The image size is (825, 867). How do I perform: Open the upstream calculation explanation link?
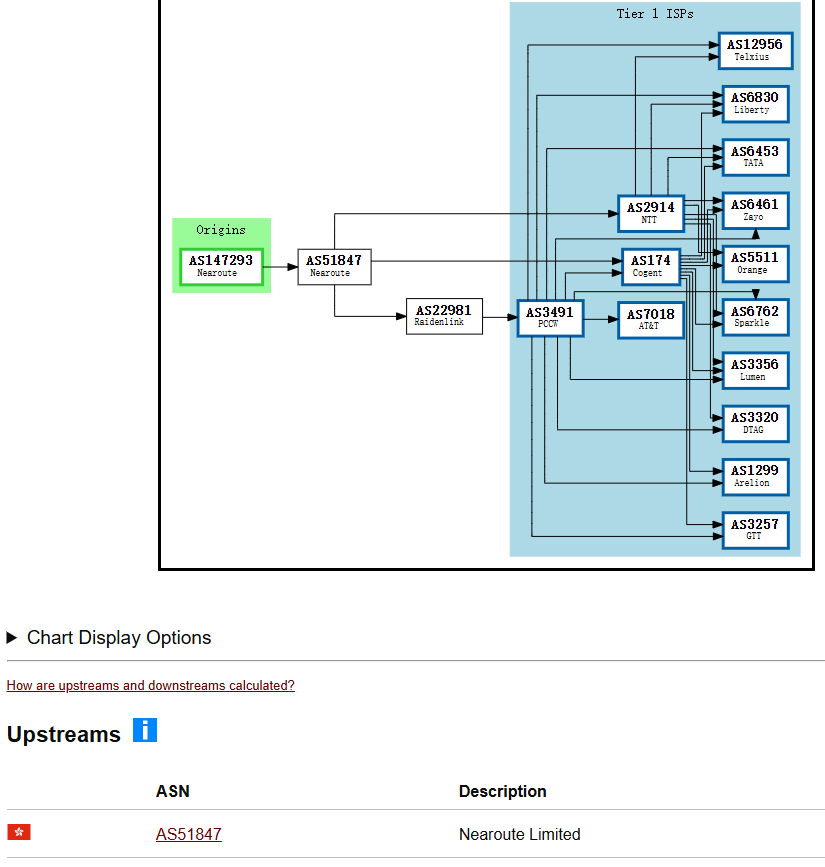point(150,686)
